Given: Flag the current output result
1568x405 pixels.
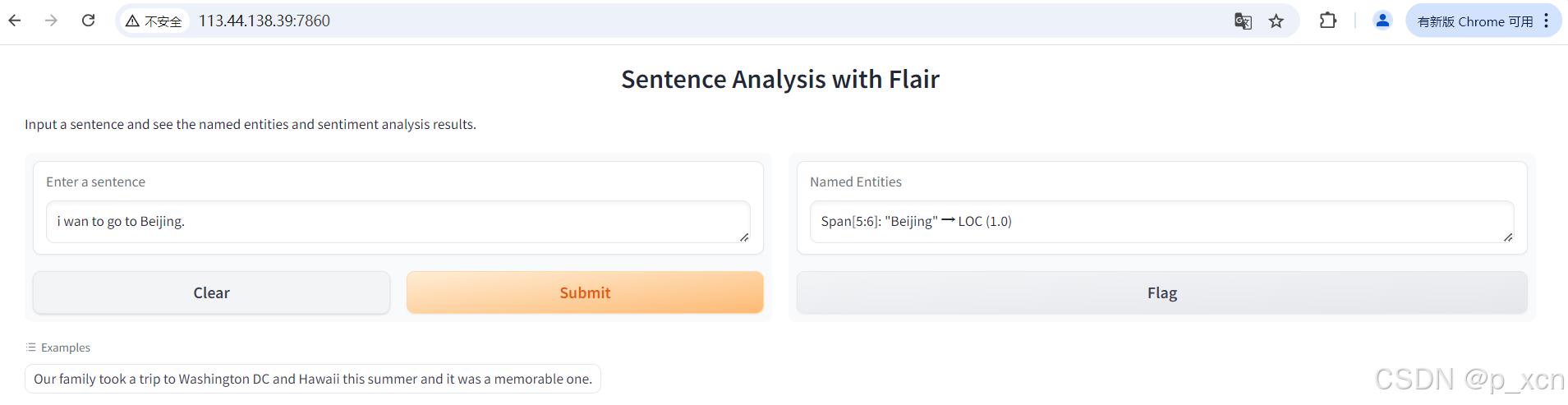Looking at the screenshot, I should pos(1161,293).
